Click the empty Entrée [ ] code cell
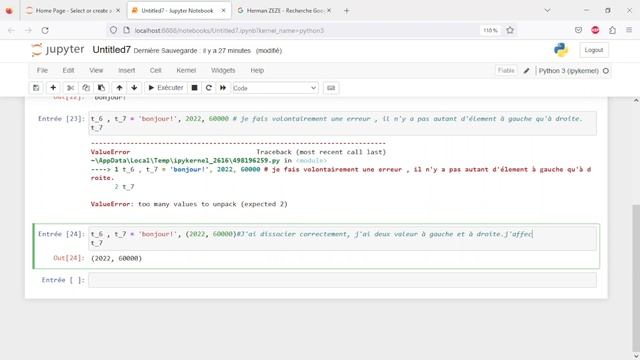 (x=342, y=280)
